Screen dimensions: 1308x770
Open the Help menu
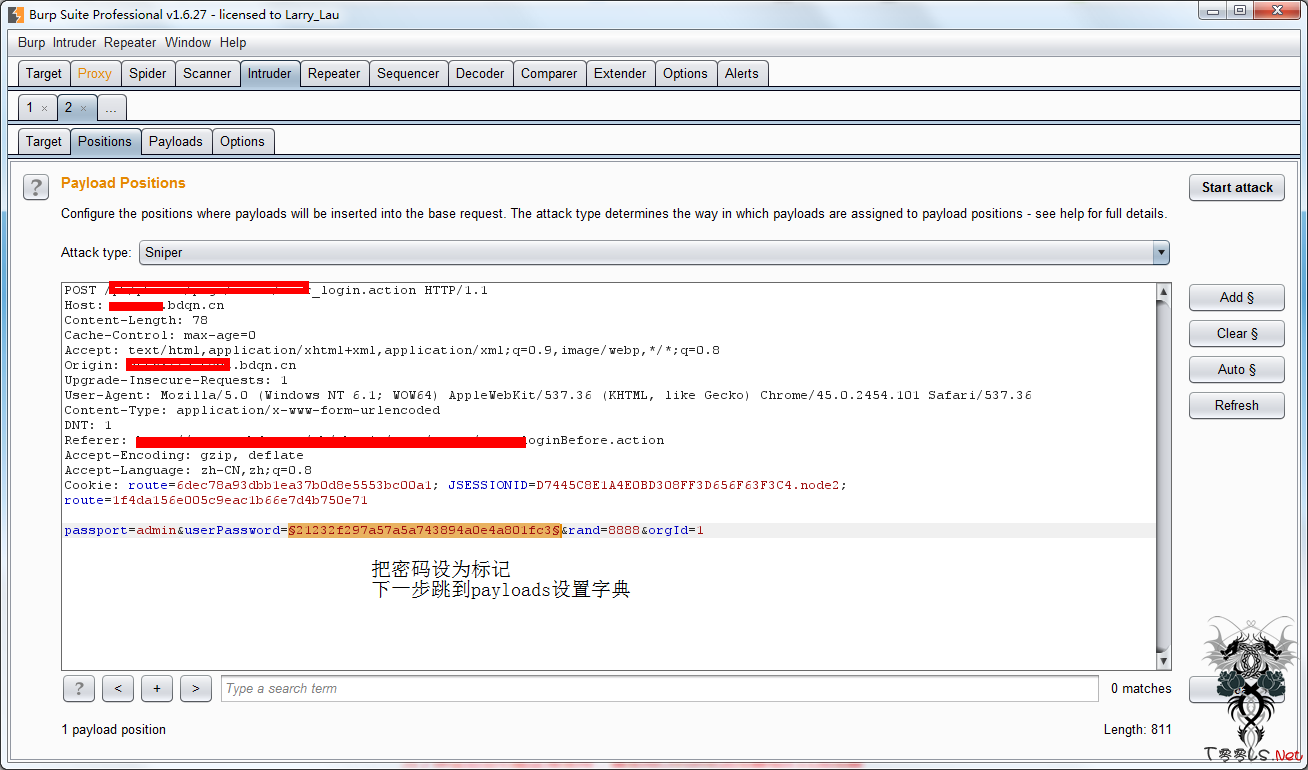pyautogui.click(x=233, y=42)
